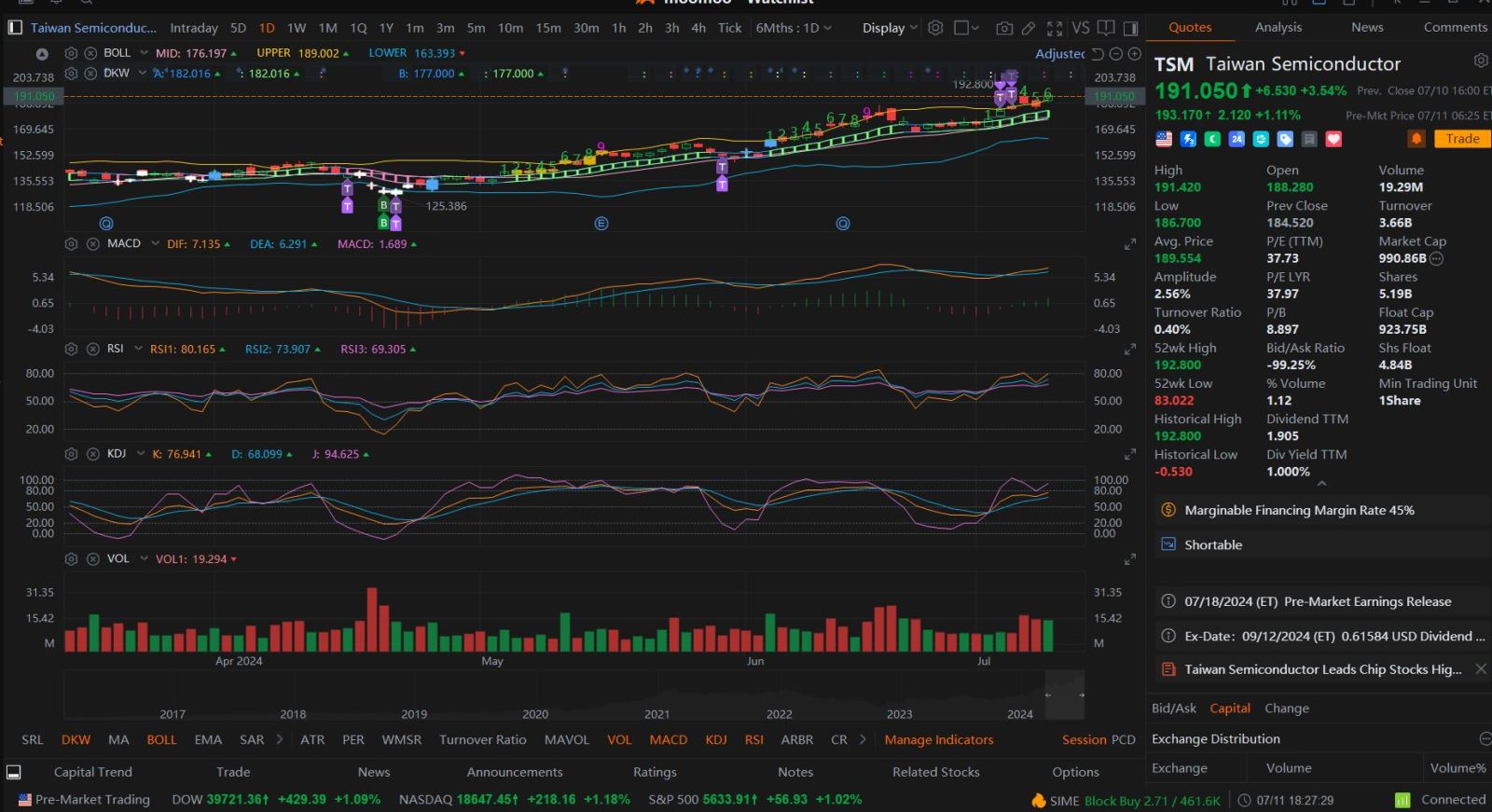Screen dimensions: 1492x812
Task: Click the orange Trade button
Action: click(x=1462, y=139)
